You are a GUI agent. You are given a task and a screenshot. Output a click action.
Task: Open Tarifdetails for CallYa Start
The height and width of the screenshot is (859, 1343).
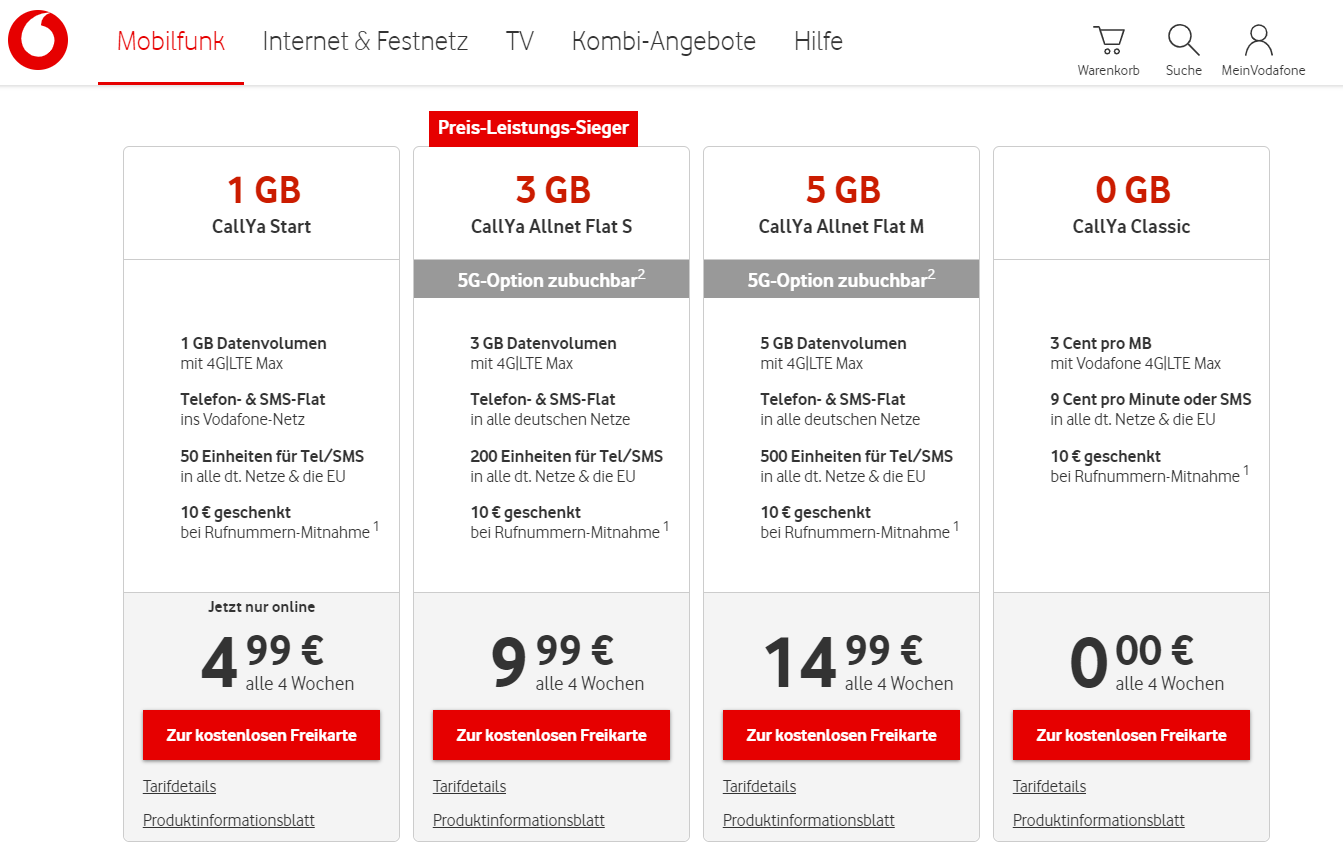point(179,786)
